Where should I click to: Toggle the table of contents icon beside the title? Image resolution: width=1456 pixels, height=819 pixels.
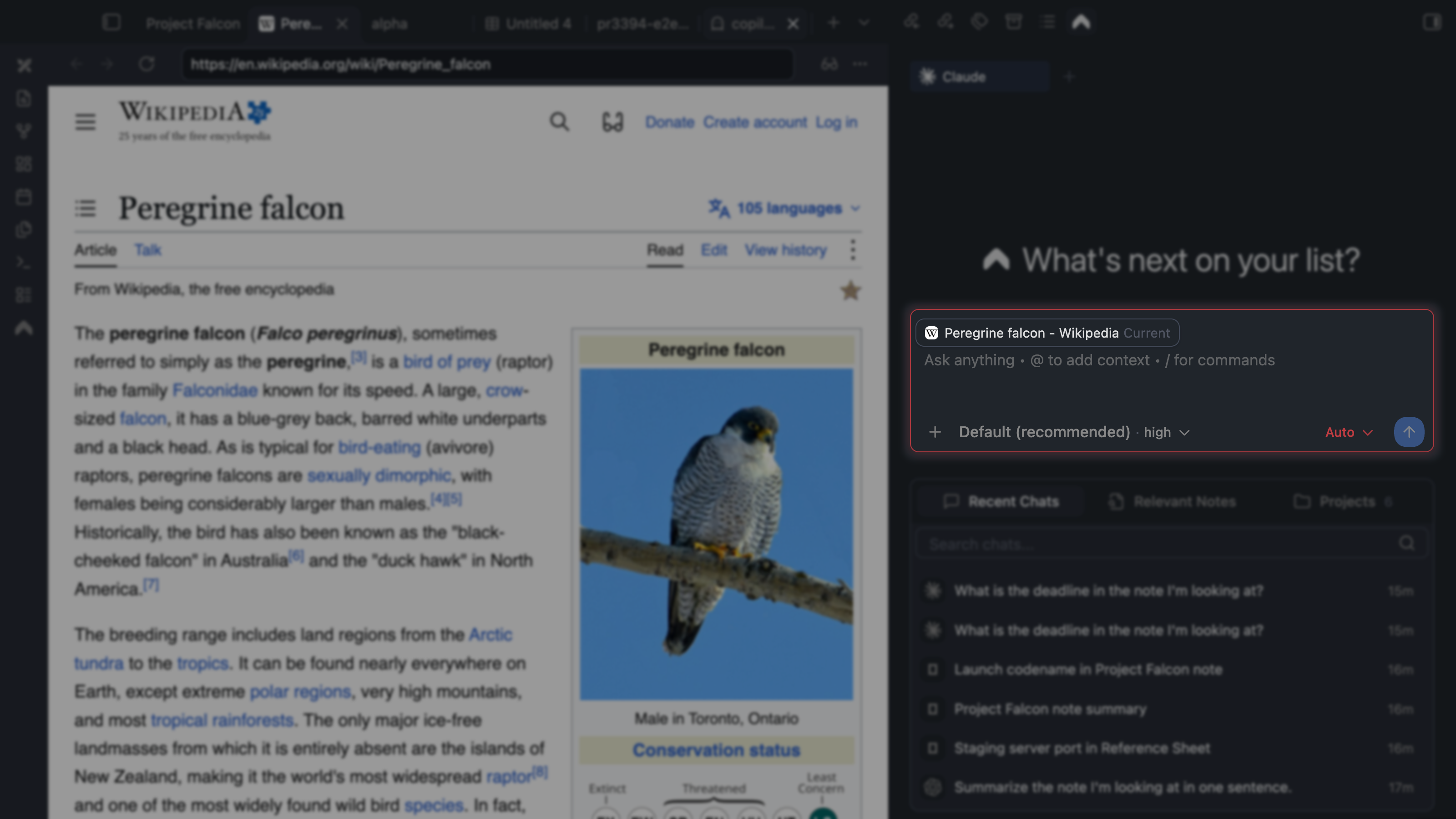click(86, 208)
